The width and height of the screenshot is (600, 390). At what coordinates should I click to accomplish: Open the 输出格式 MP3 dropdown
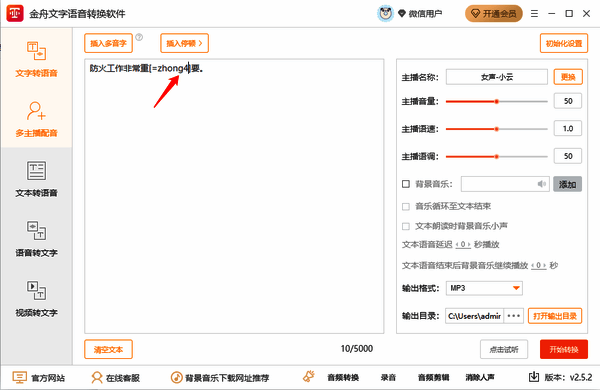[x=484, y=288]
